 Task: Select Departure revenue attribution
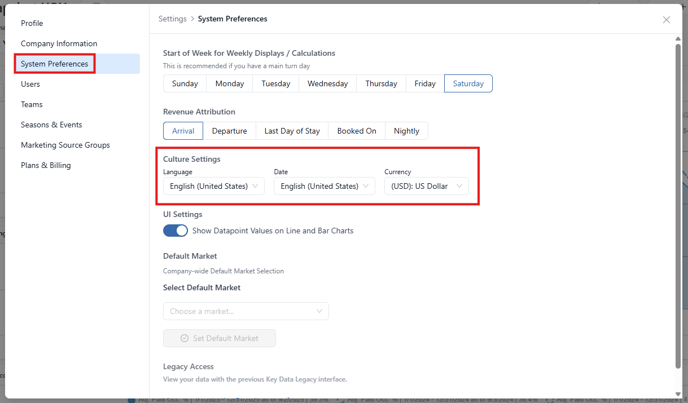point(229,131)
